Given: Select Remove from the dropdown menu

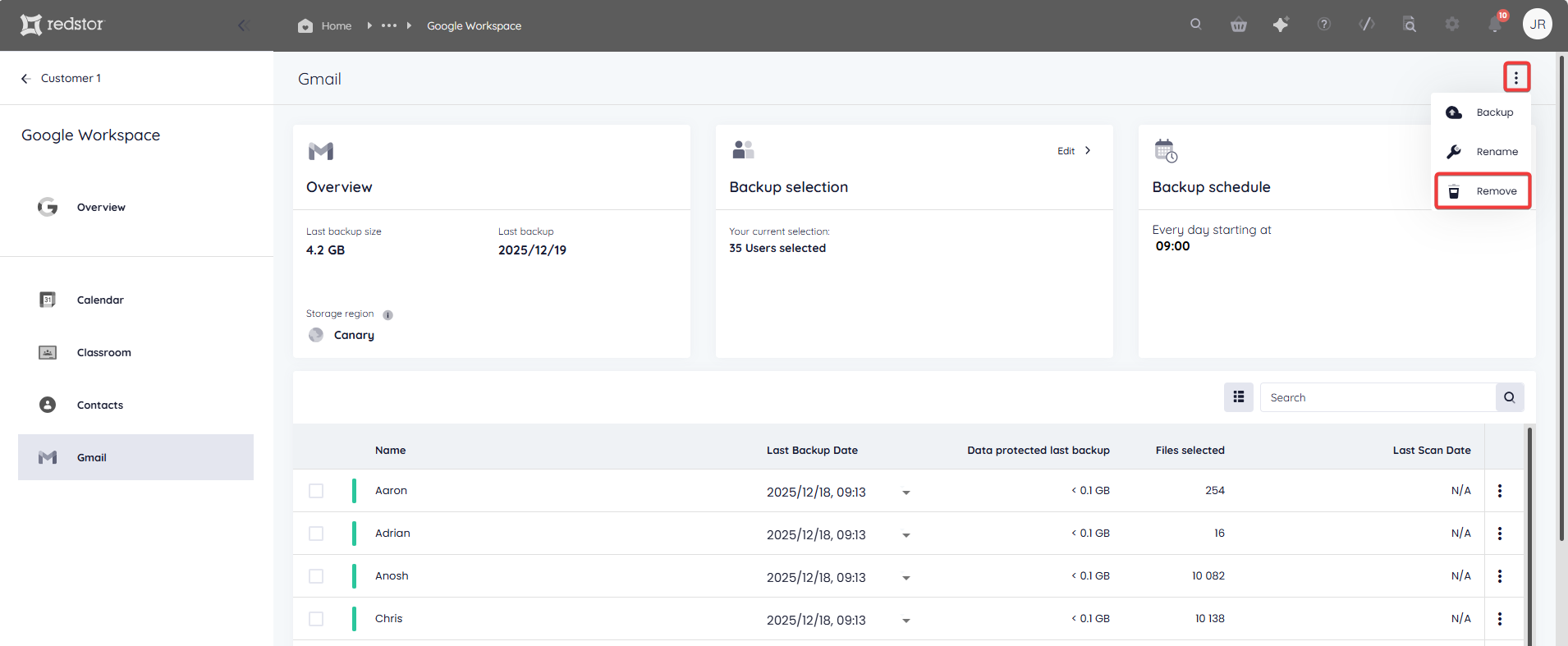Looking at the screenshot, I should click(1482, 191).
